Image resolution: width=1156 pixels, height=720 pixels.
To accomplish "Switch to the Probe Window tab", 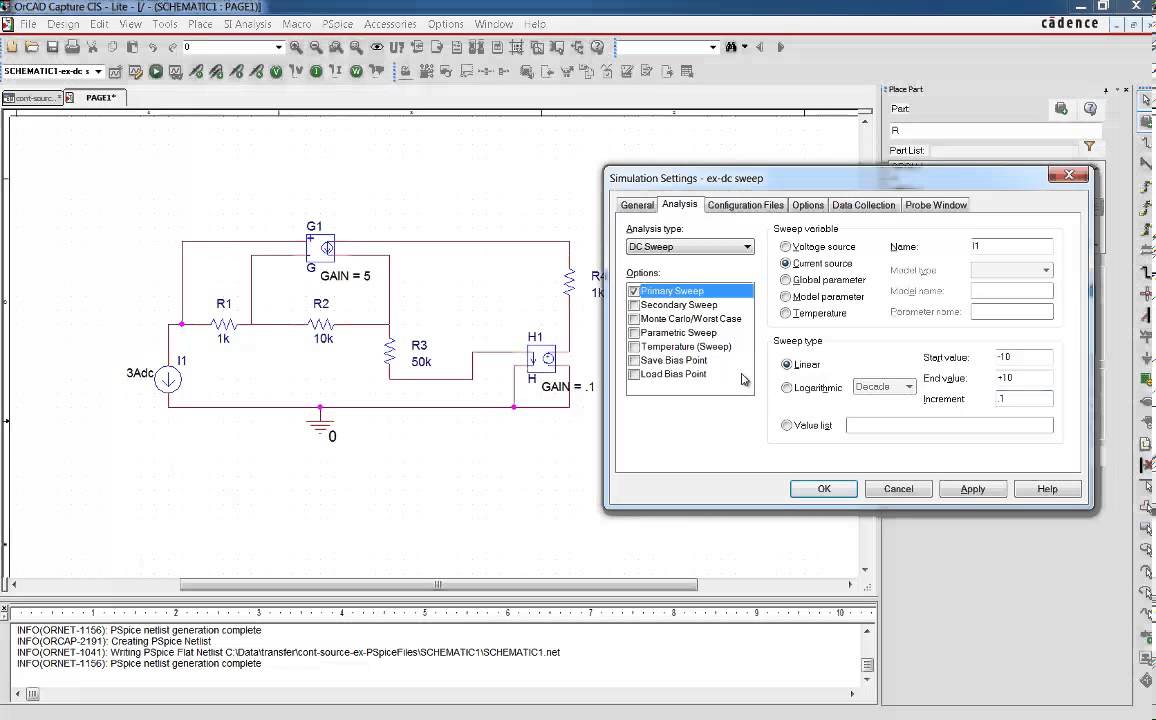I will [936, 206].
